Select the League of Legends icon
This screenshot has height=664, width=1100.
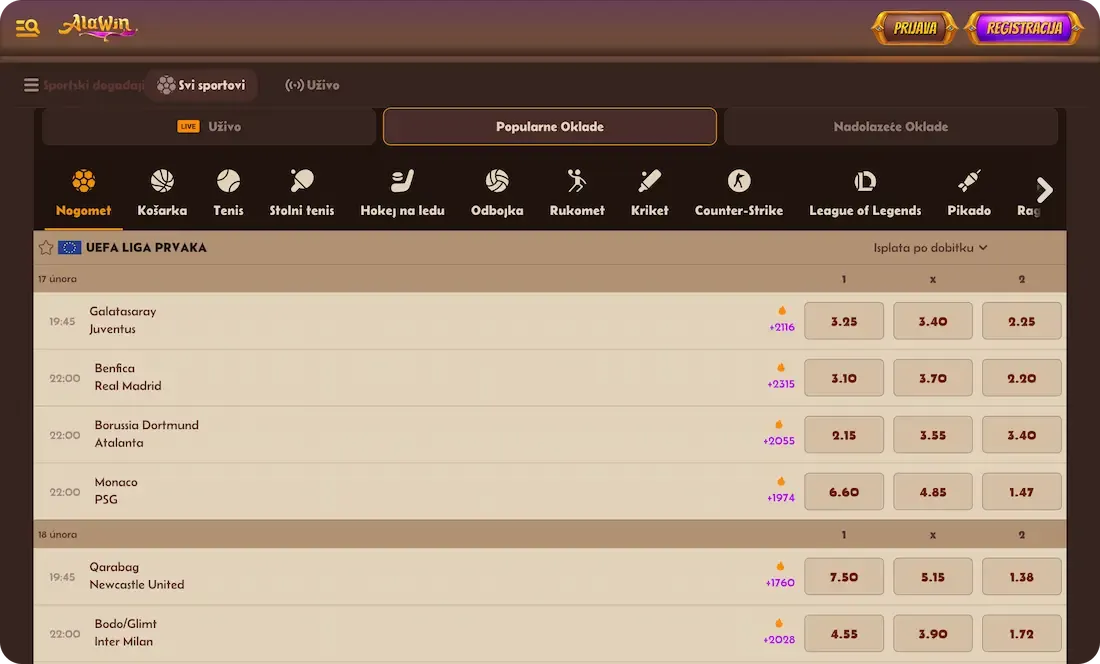864,180
